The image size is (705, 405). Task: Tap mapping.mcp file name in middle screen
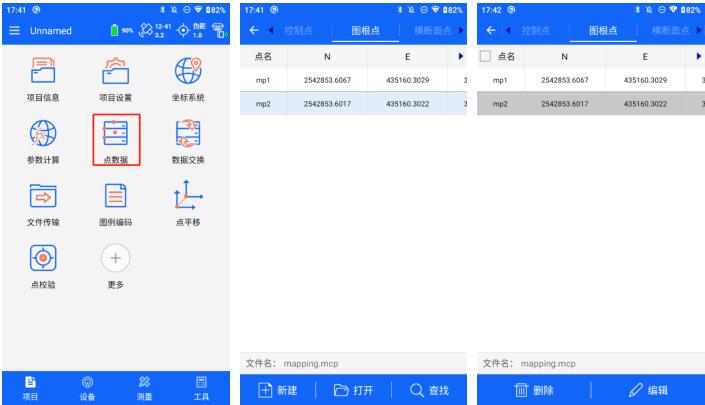coord(311,363)
